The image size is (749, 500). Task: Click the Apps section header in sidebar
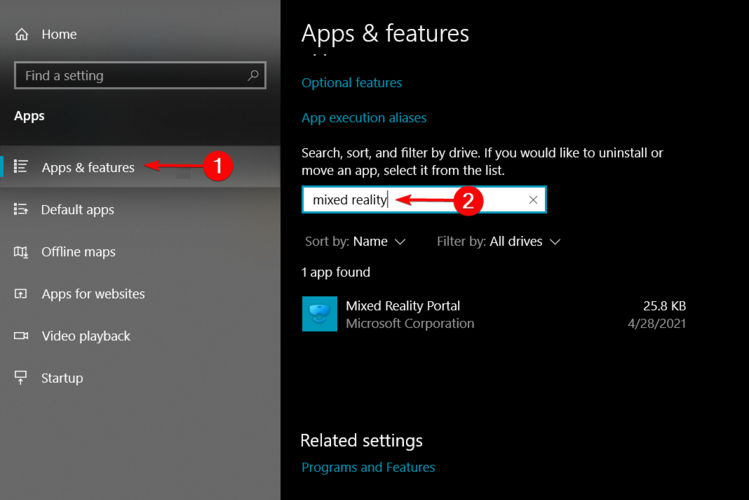point(29,116)
